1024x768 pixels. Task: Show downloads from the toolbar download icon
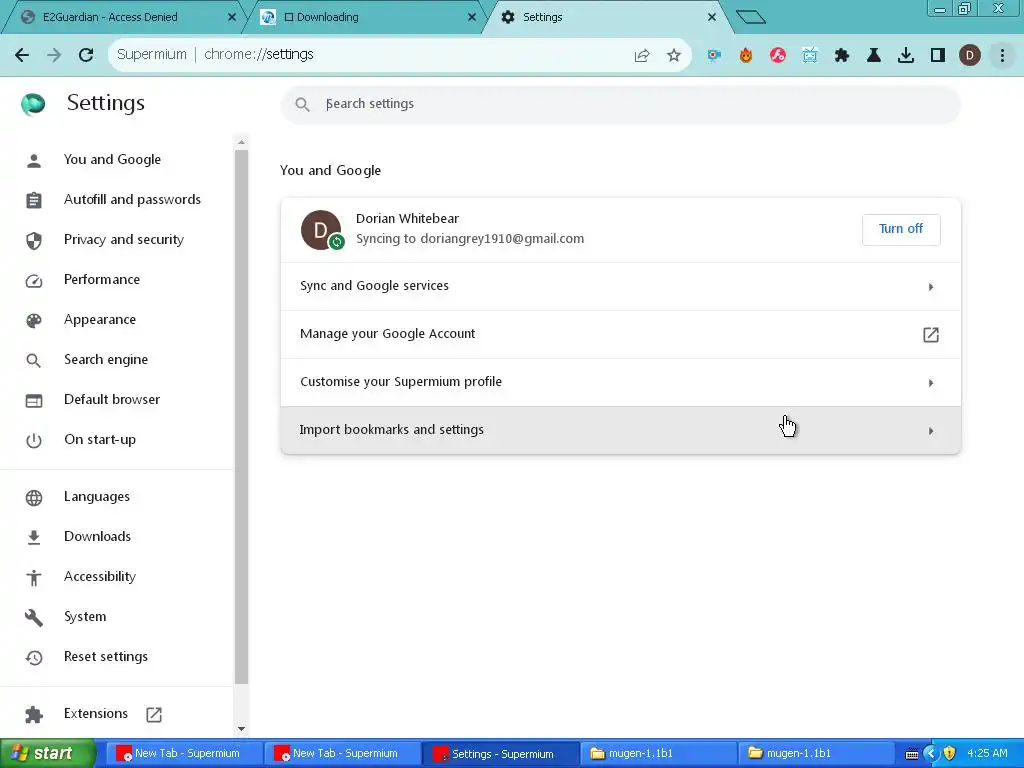click(x=906, y=56)
